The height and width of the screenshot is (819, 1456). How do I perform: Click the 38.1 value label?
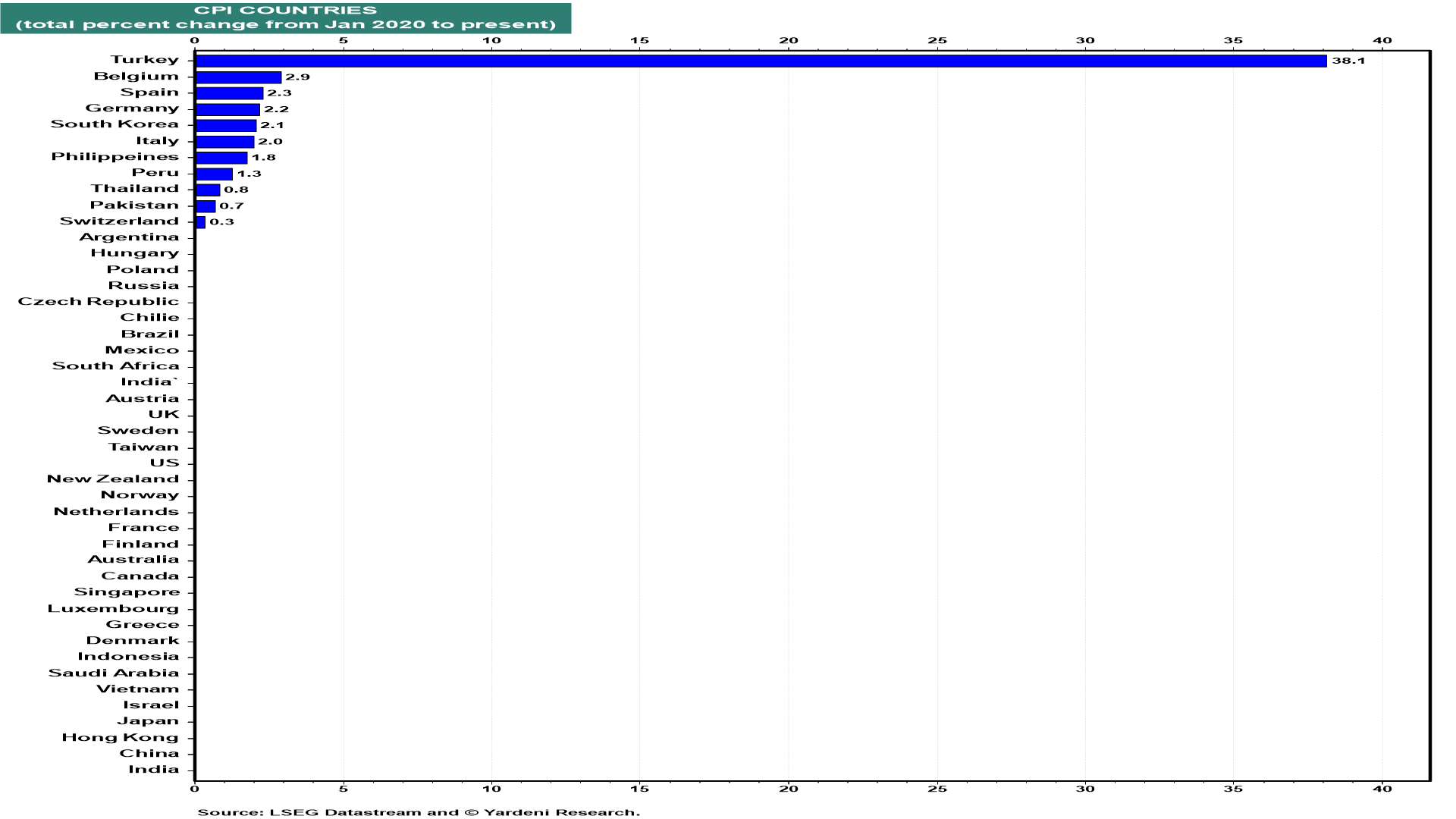pyautogui.click(x=1348, y=61)
